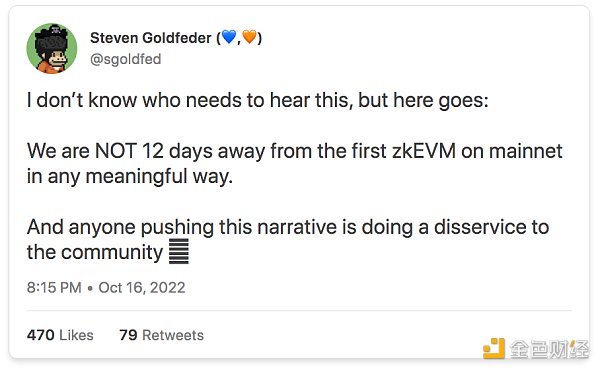Click the blue heart emoji in name

click(229, 37)
